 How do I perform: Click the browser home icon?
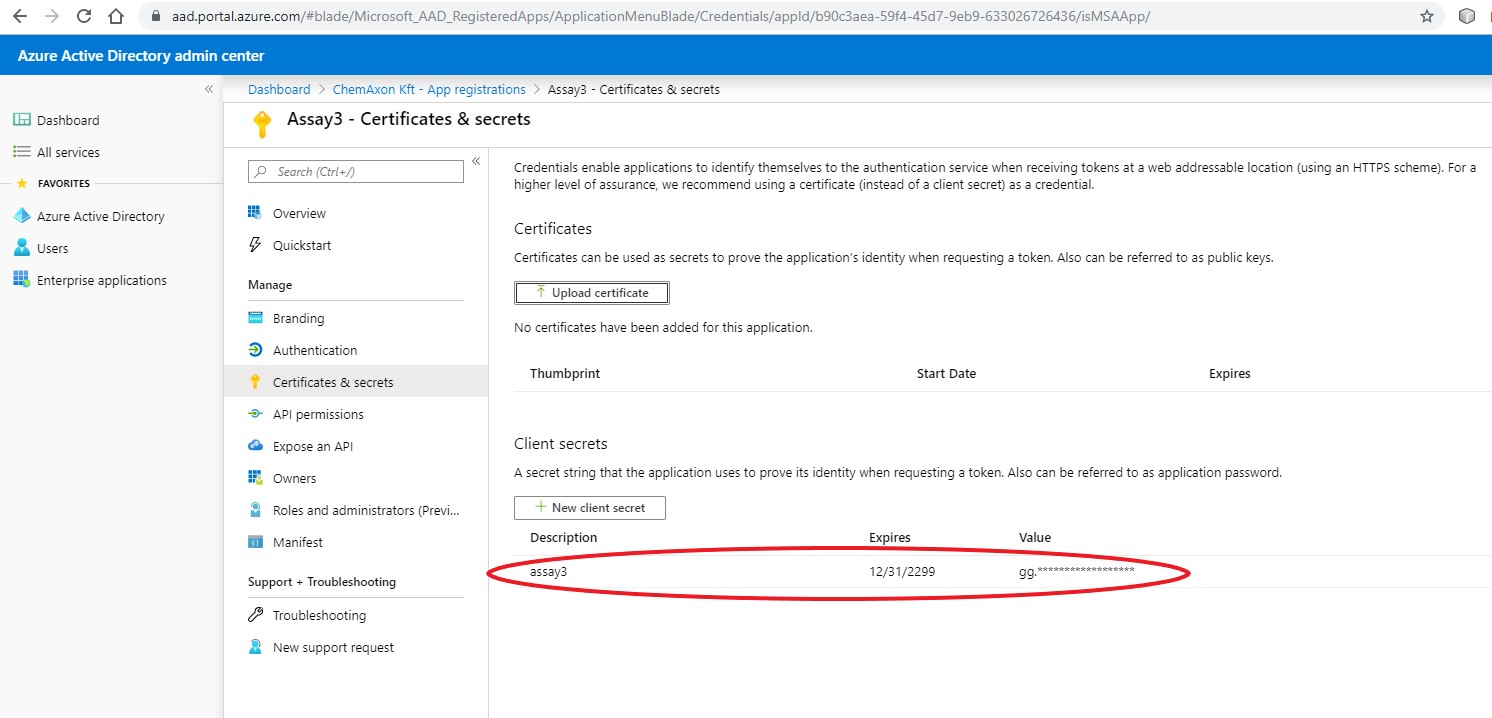coord(116,16)
